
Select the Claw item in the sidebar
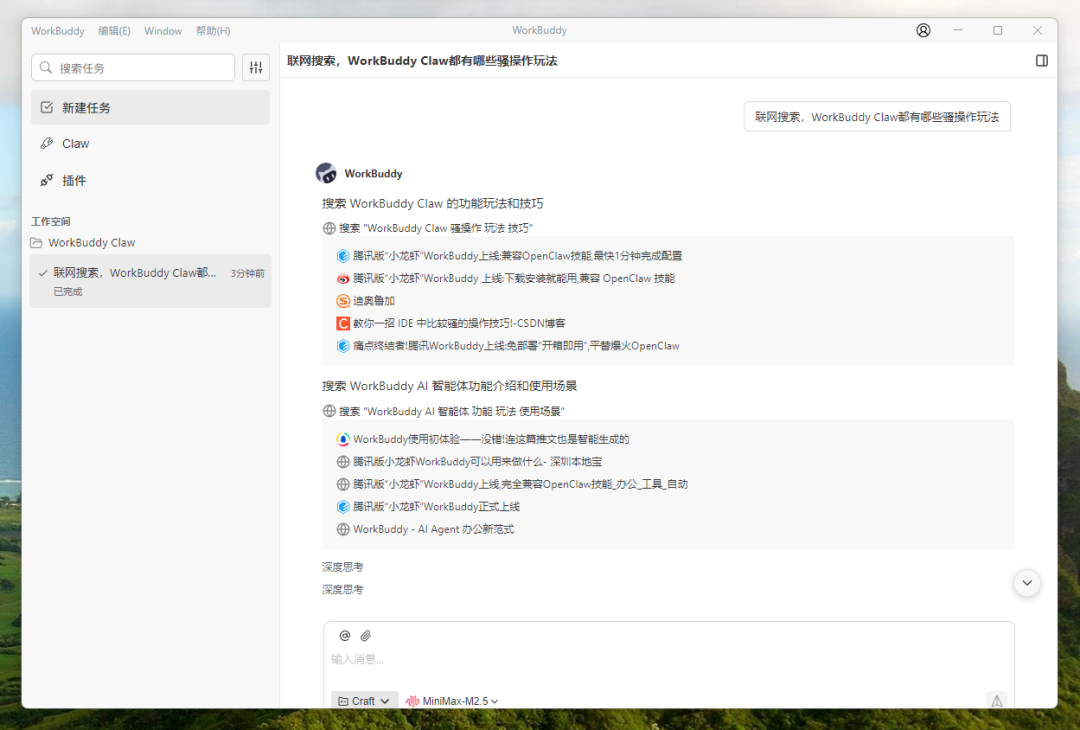tap(73, 143)
